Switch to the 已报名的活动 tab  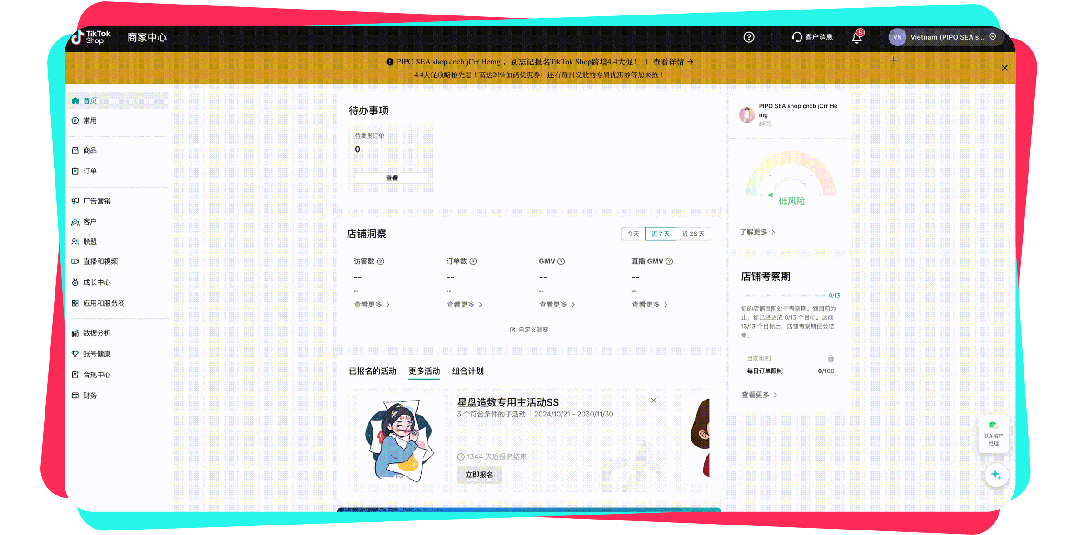tap(372, 371)
